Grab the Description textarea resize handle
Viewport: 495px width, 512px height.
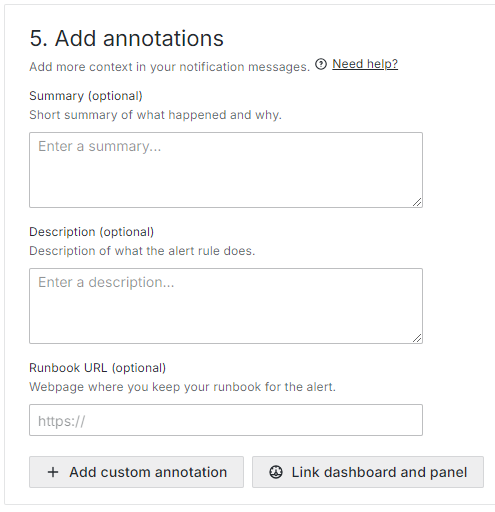pos(417,338)
